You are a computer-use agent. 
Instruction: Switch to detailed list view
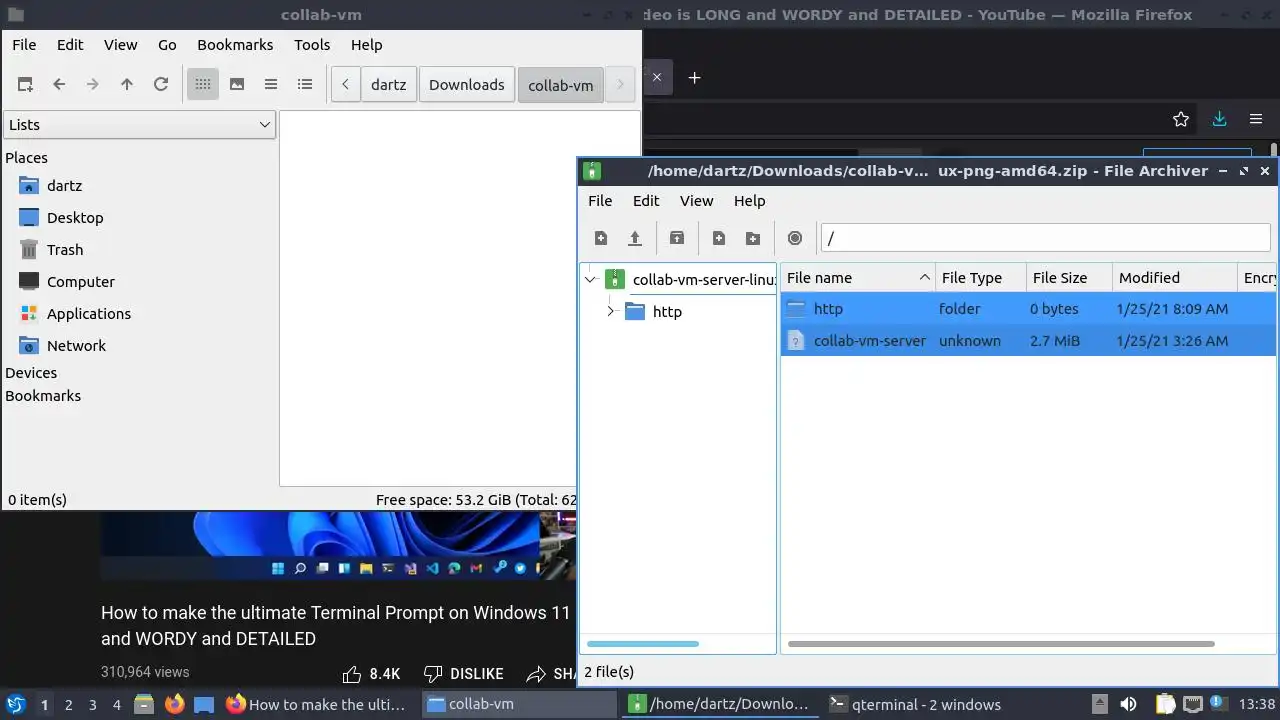tap(305, 84)
